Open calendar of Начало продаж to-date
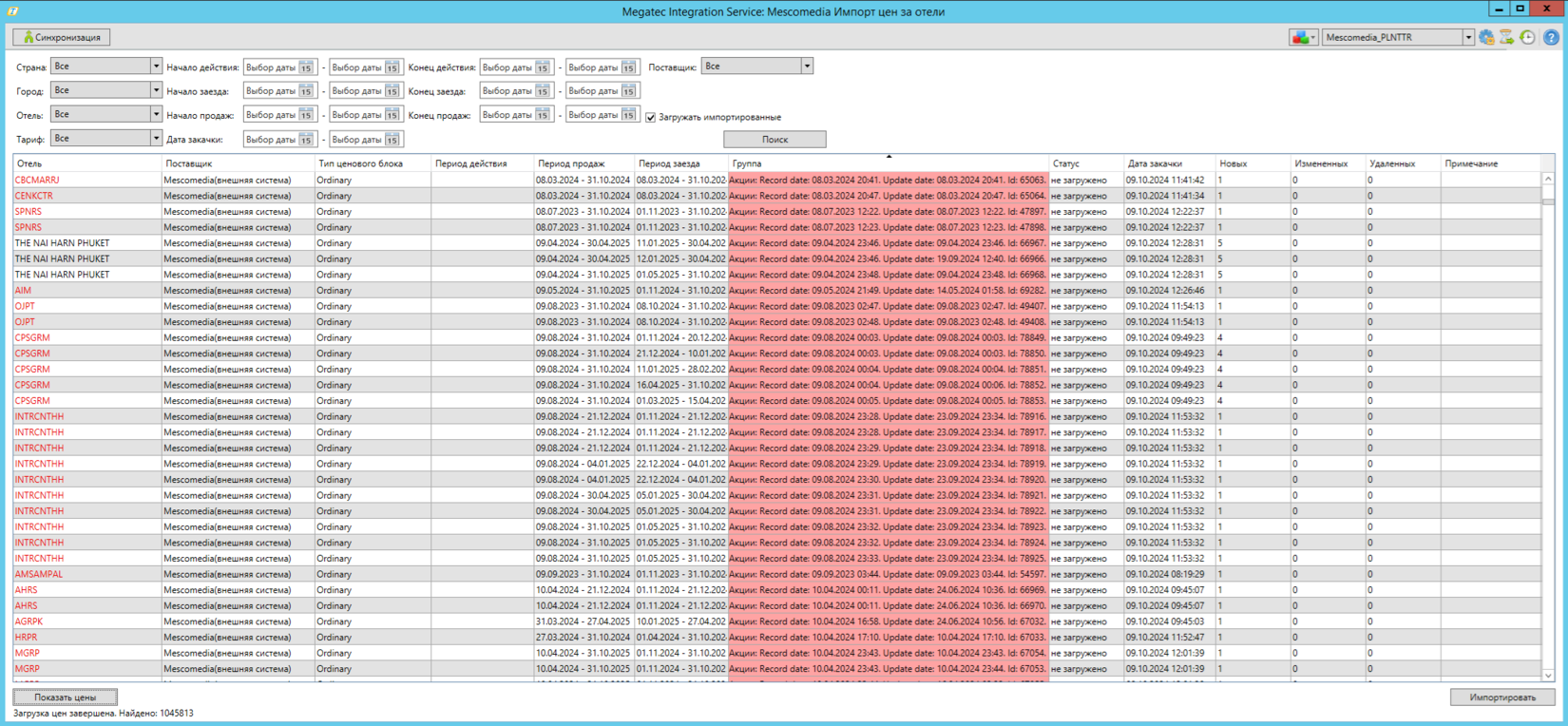 click(x=392, y=115)
